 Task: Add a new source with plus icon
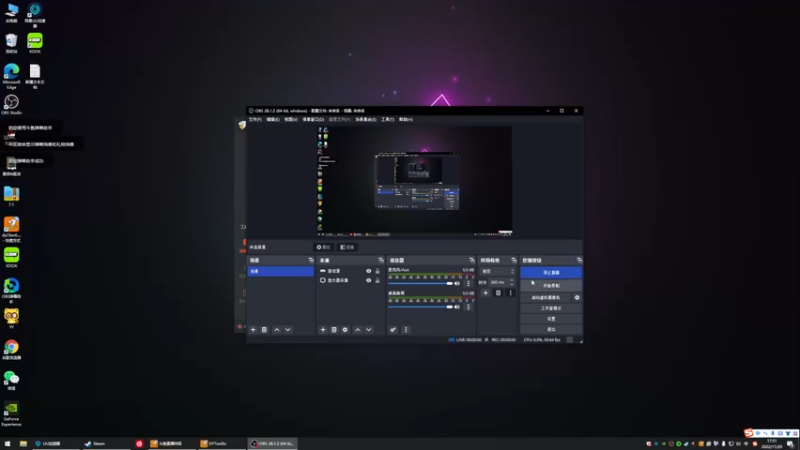(323, 330)
